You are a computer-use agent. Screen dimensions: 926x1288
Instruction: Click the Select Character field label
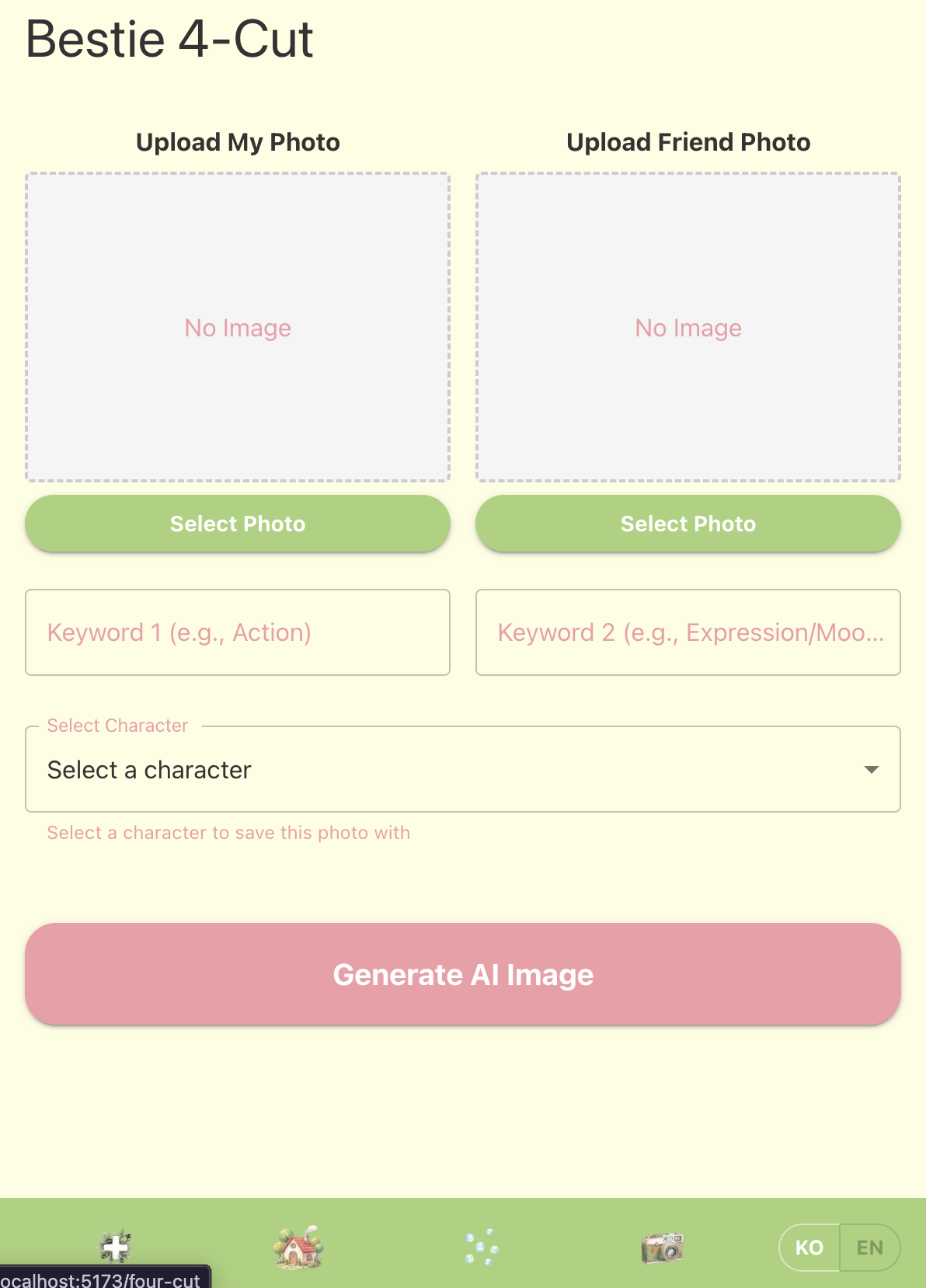[117, 726]
